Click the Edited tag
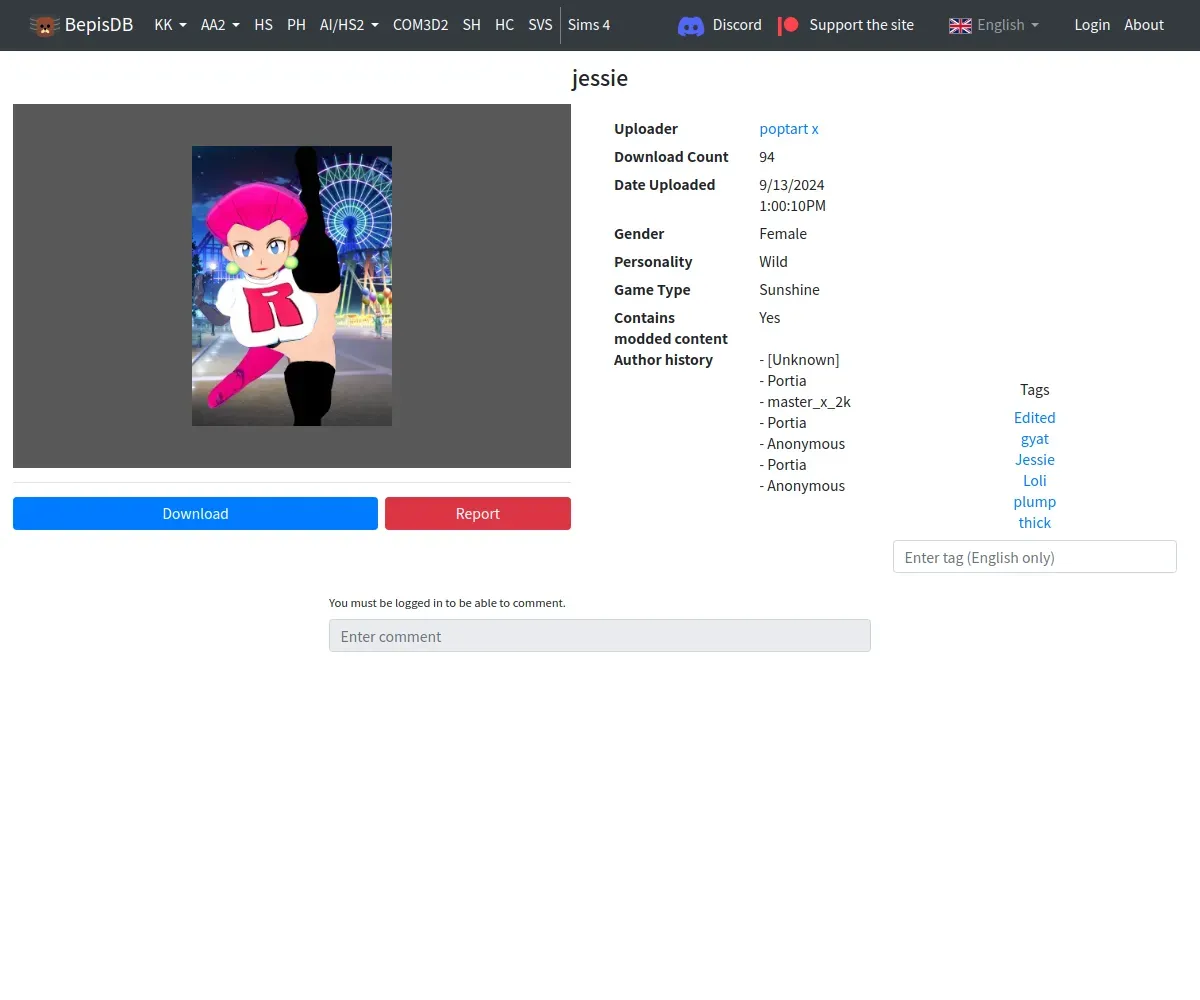 tap(1035, 418)
